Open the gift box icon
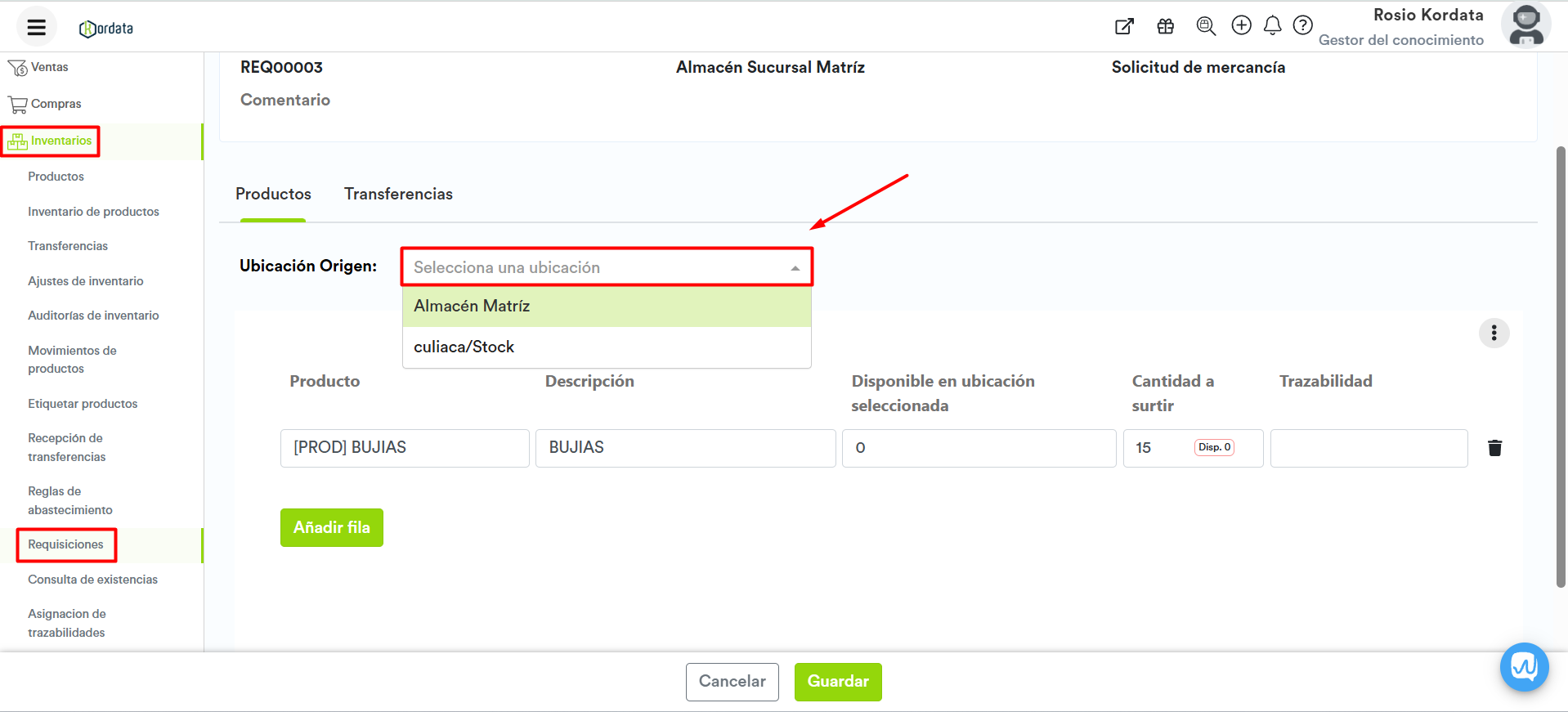1568x712 pixels. [x=1165, y=26]
